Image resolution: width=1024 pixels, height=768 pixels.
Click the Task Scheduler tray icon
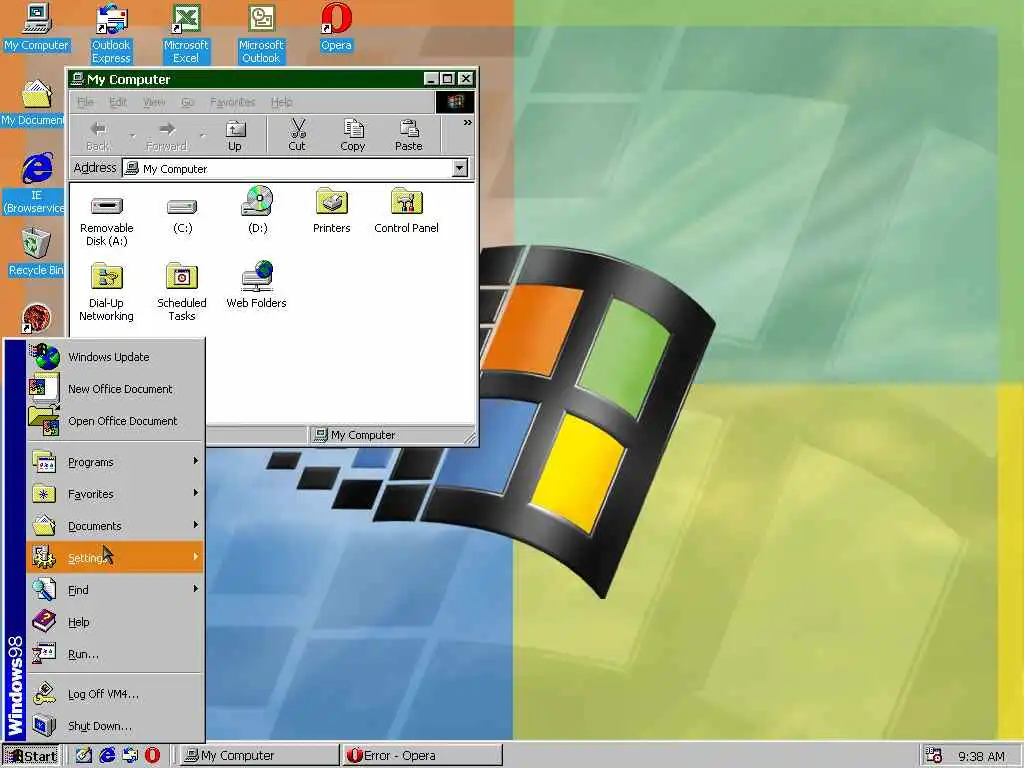(934, 756)
